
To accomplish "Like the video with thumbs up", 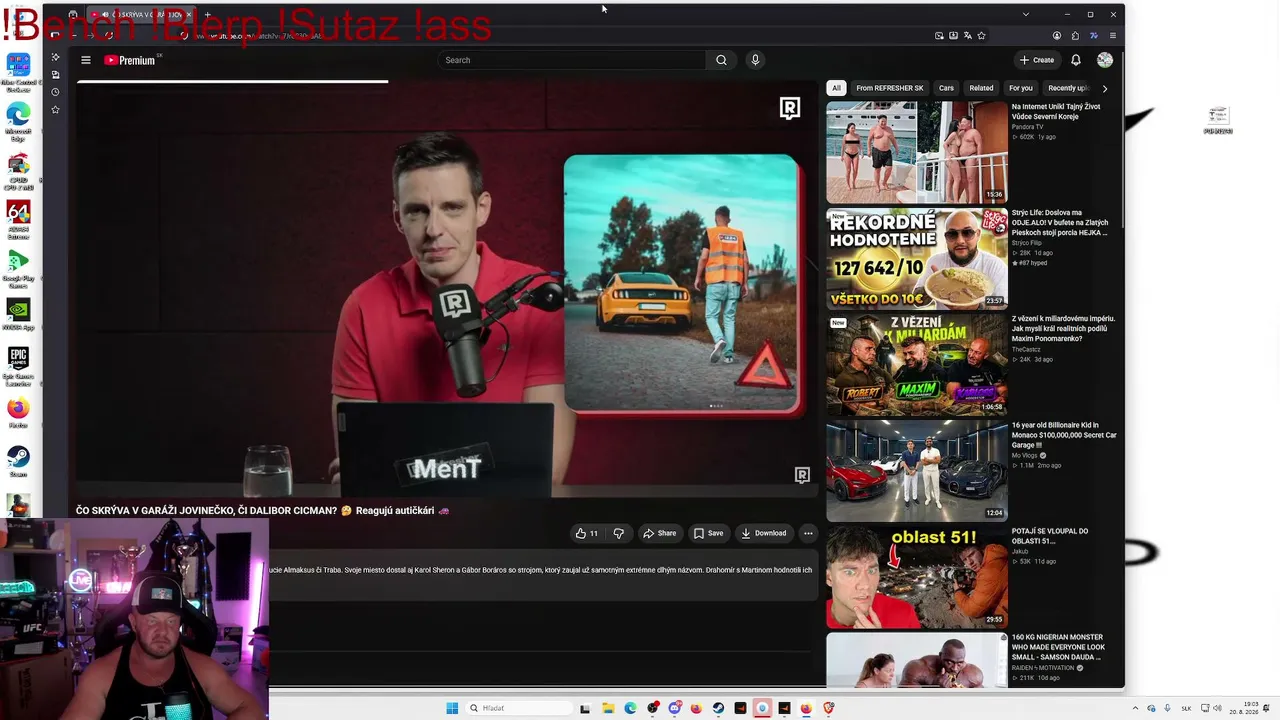I will (587, 533).
